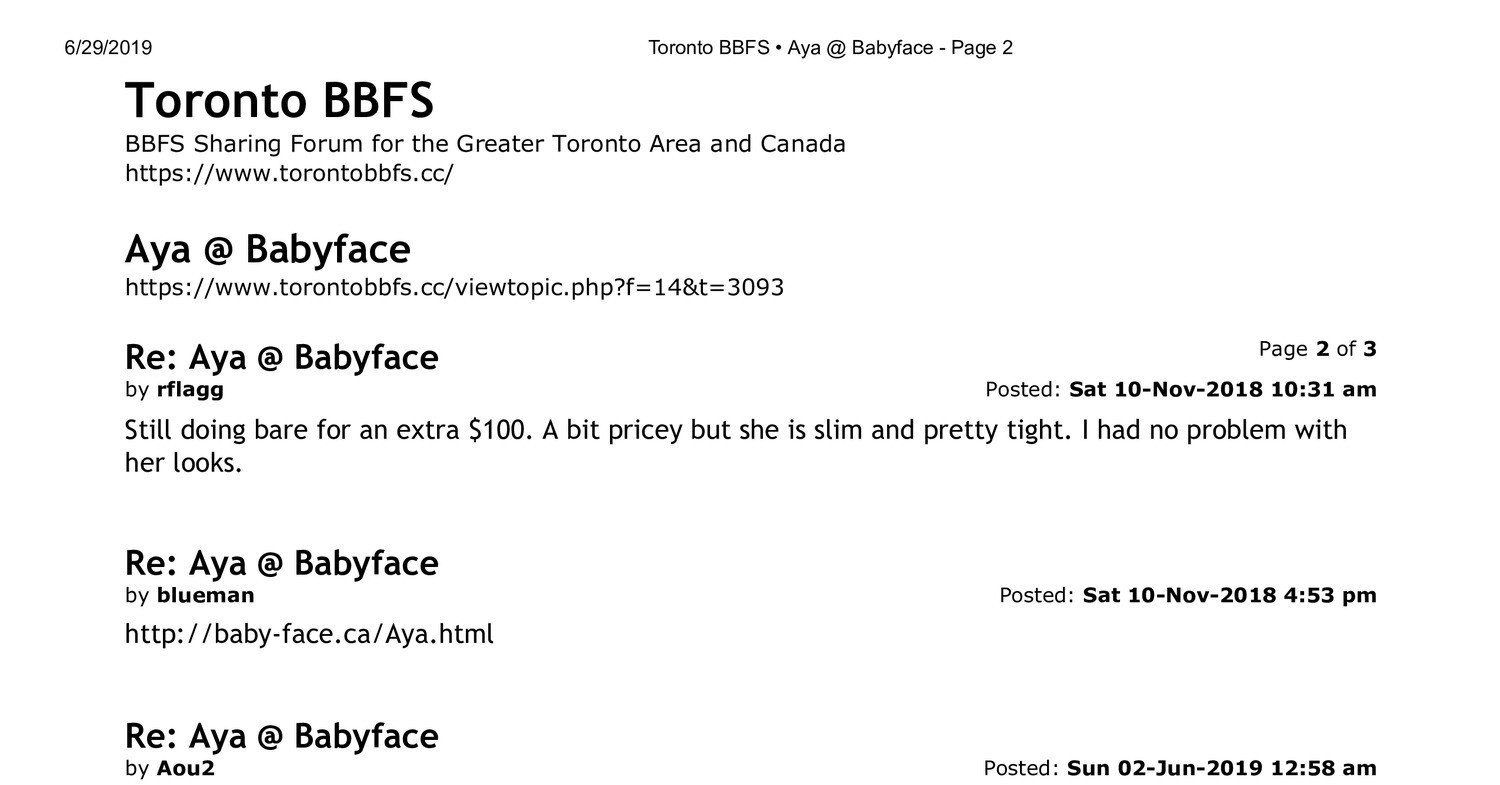This screenshot has height=785, width=1500.
Task: Select username Aou2
Action: [185, 768]
